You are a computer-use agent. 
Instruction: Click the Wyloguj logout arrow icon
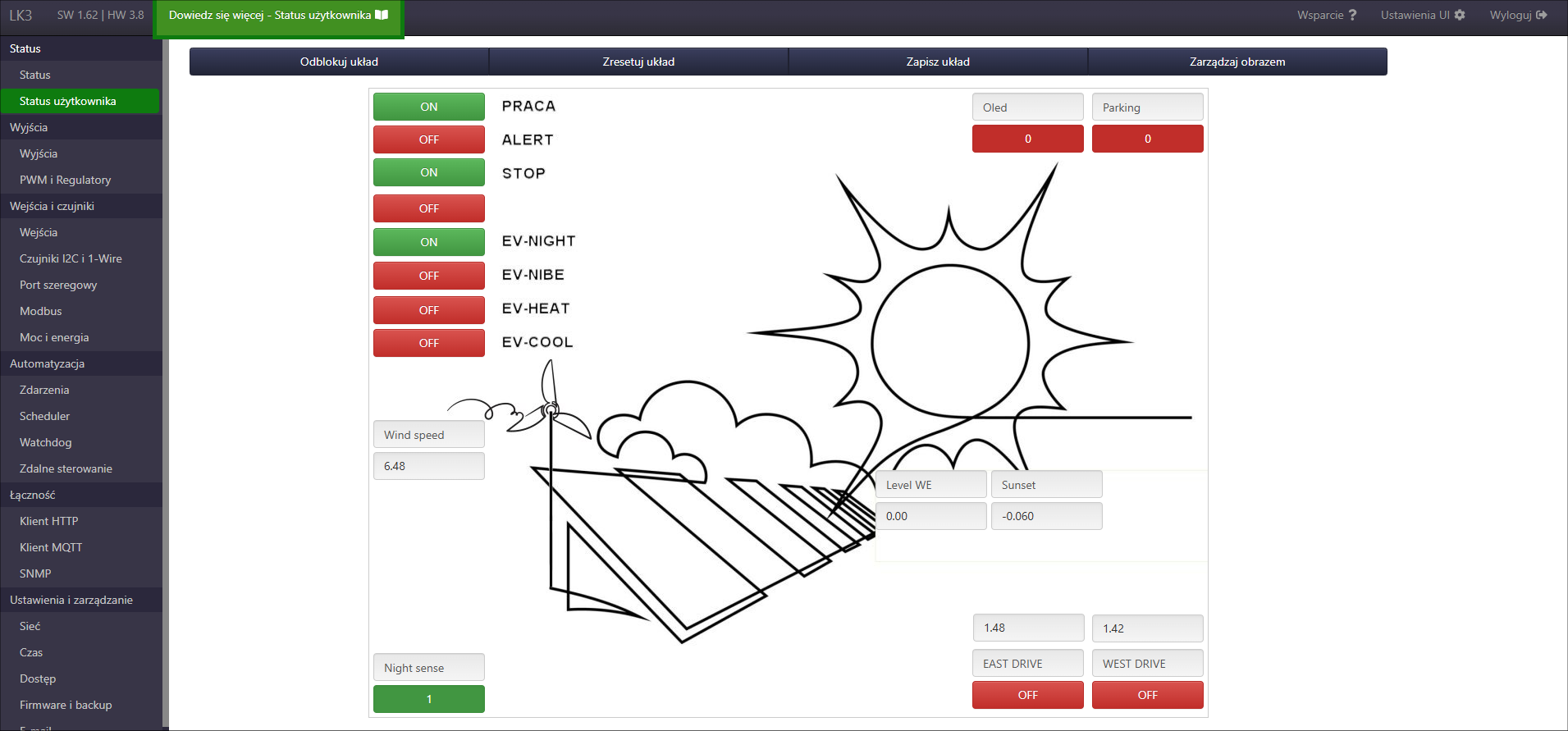(x=1542, y=15)
